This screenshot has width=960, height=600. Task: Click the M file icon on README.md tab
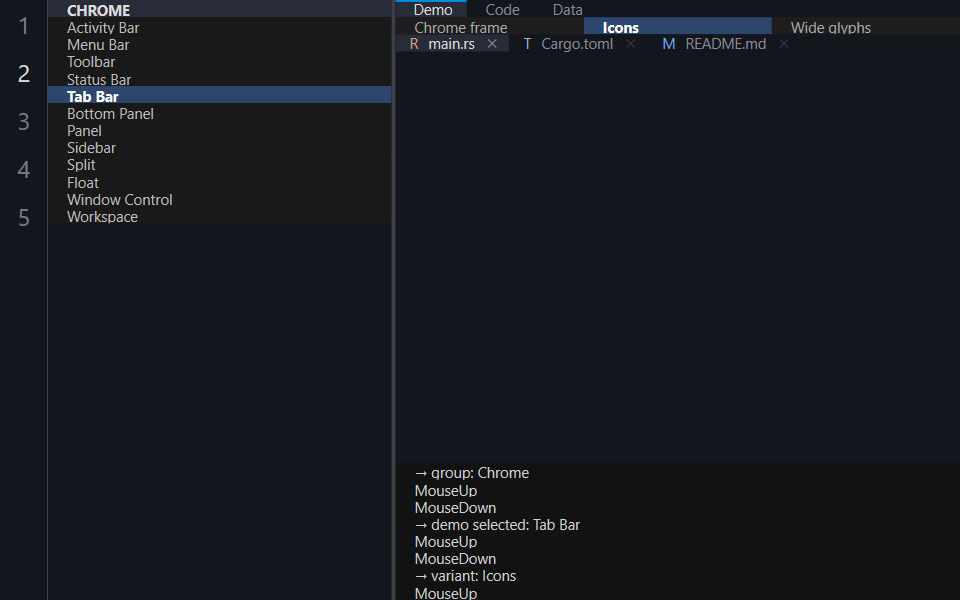(669, 44)
